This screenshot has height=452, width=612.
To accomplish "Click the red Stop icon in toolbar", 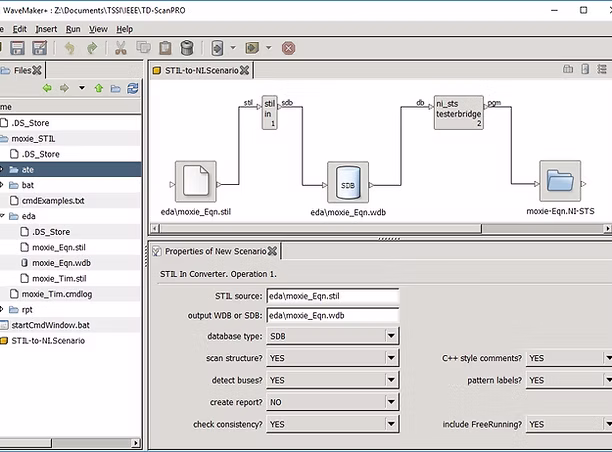I will [288, 48].
